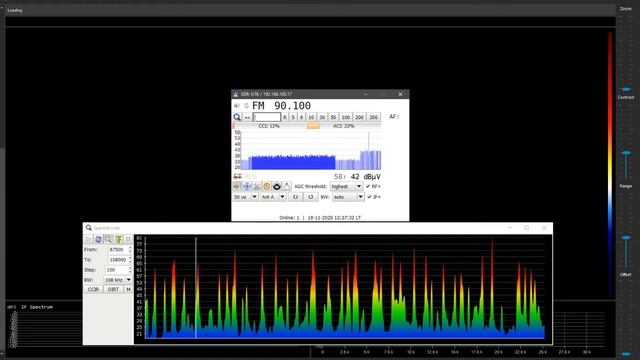Click the ACI 22% indicator bar
Screen dimensions: 640x360
pos(344,126)
